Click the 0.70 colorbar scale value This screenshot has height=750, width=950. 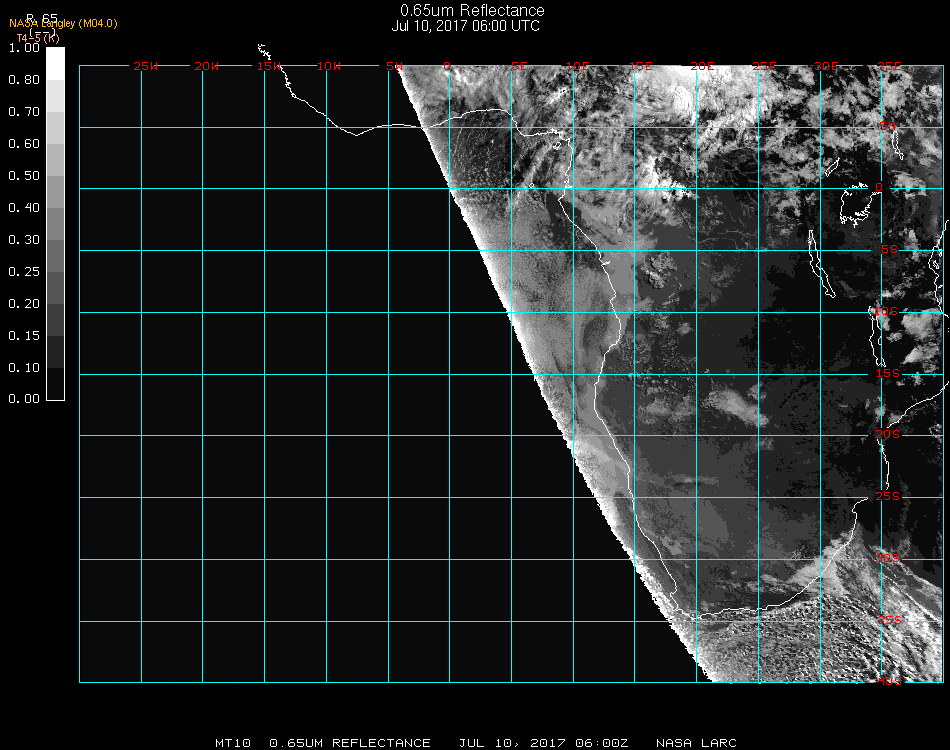24,112
